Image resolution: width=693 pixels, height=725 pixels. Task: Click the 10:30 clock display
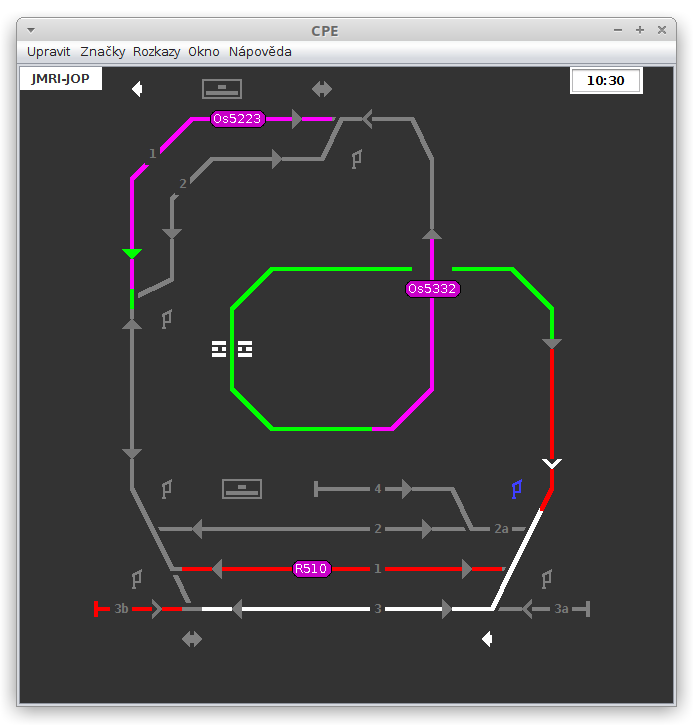606,81
